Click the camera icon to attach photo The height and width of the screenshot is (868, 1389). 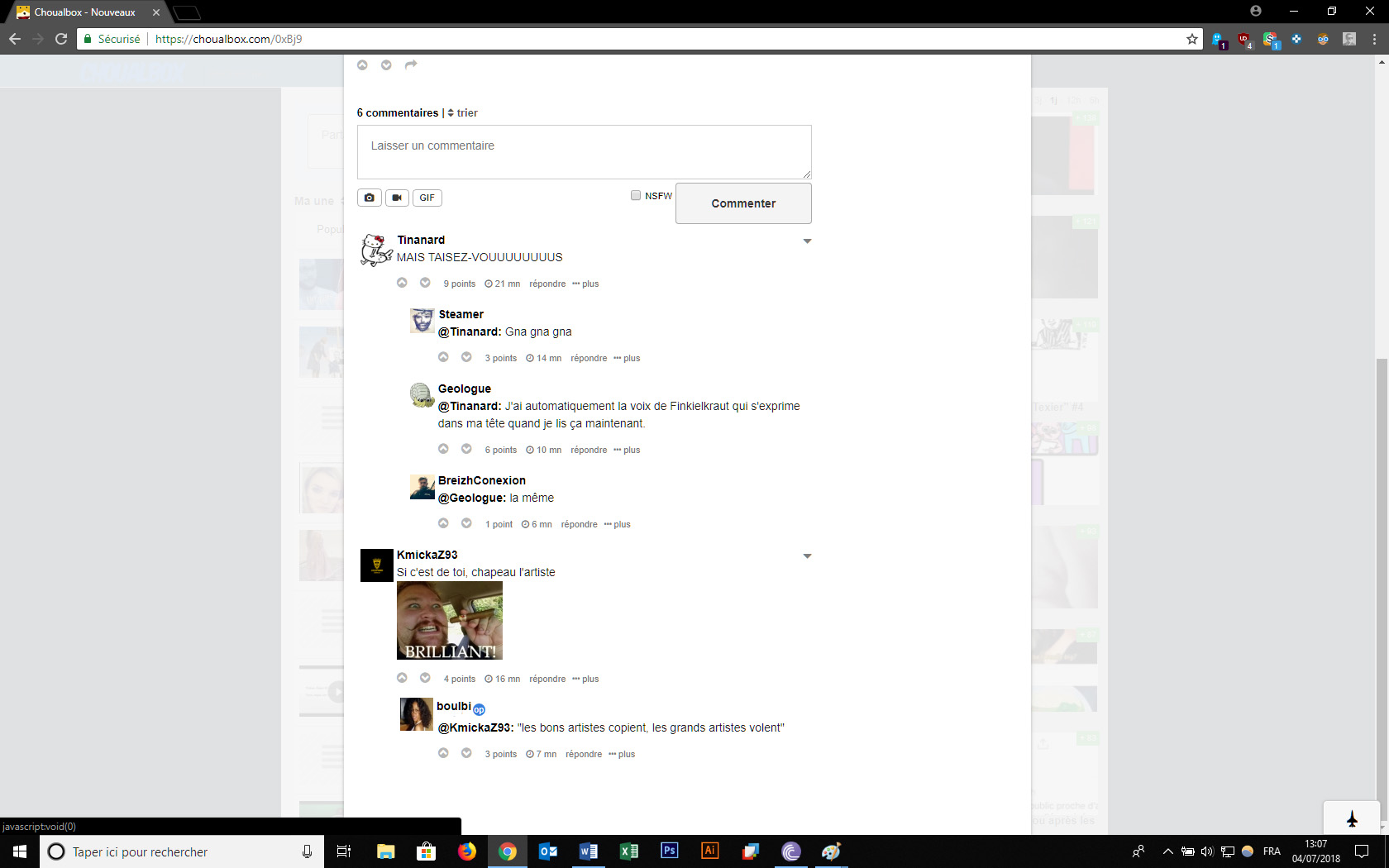point(370,198)
